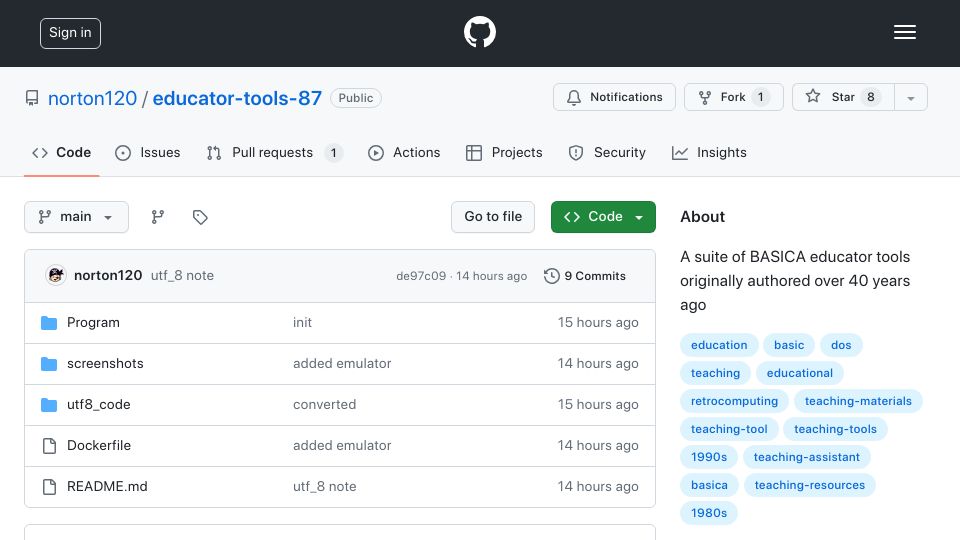Open the Pull requests tab
The width and height of the screenshot is (960, 540).
(x=274, y=152)
